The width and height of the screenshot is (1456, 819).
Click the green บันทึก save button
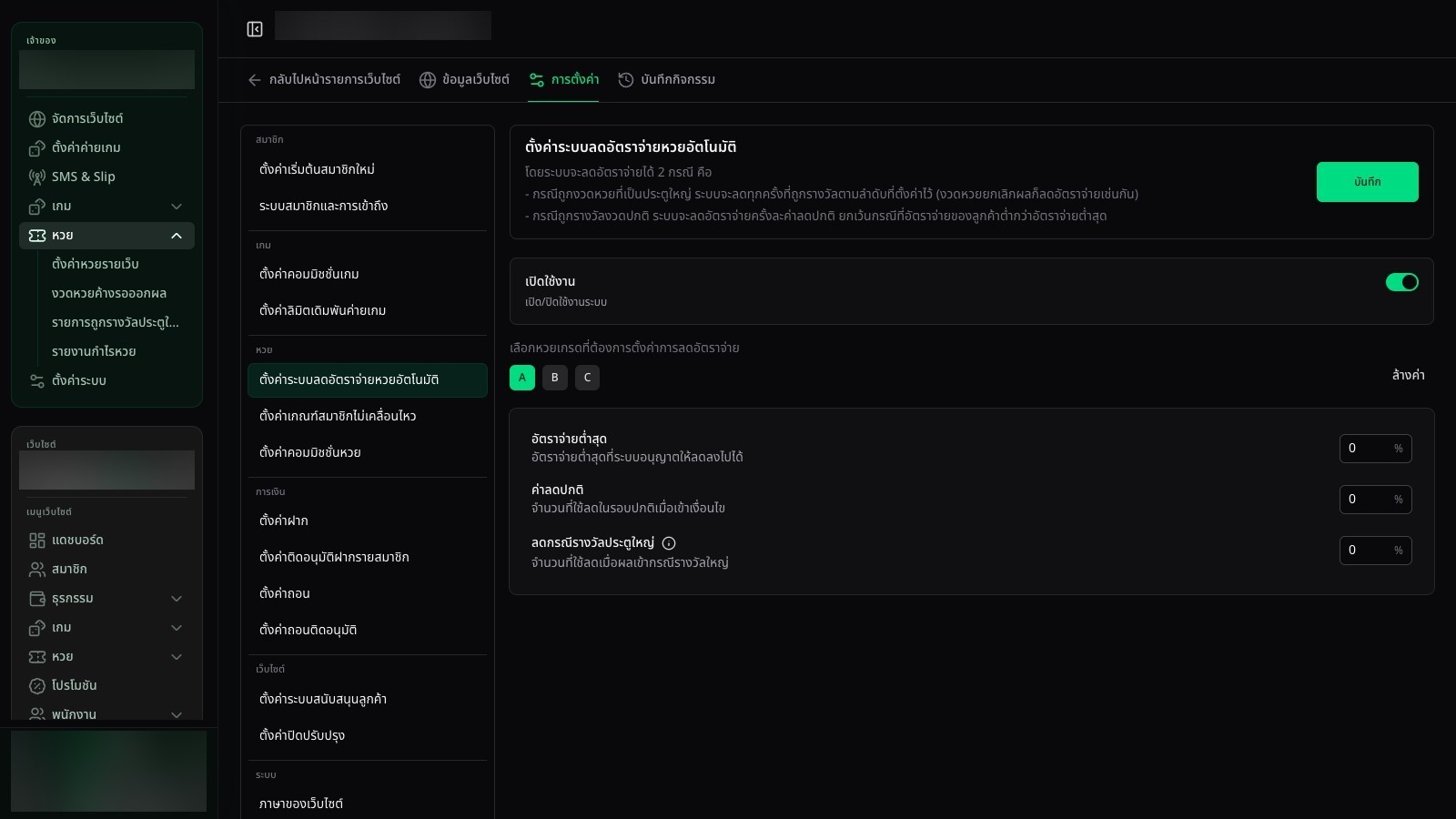tap(1367, 182)
